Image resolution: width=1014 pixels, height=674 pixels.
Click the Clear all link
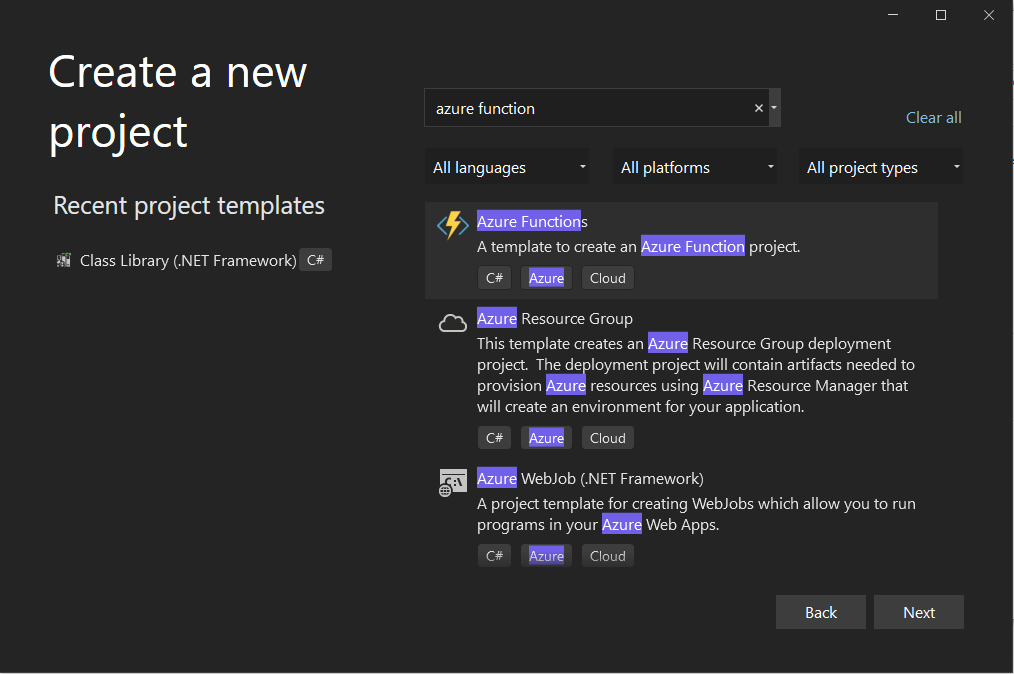tap(933, 118)
